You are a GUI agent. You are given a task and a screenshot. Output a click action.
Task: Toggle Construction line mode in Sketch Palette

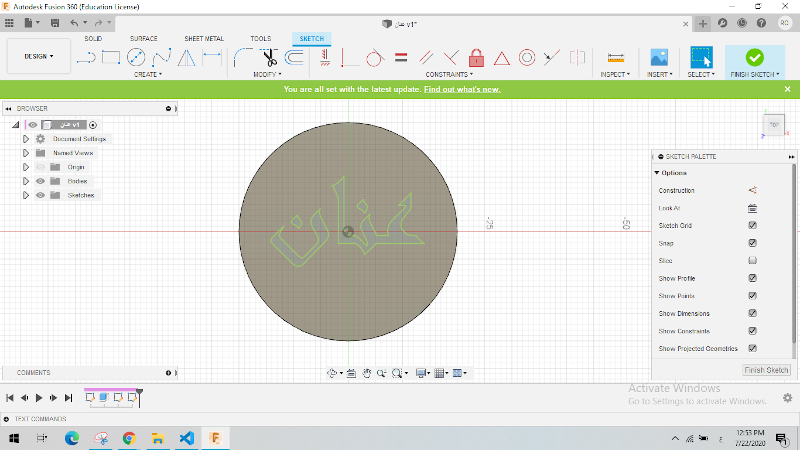[x=753, y=190]
